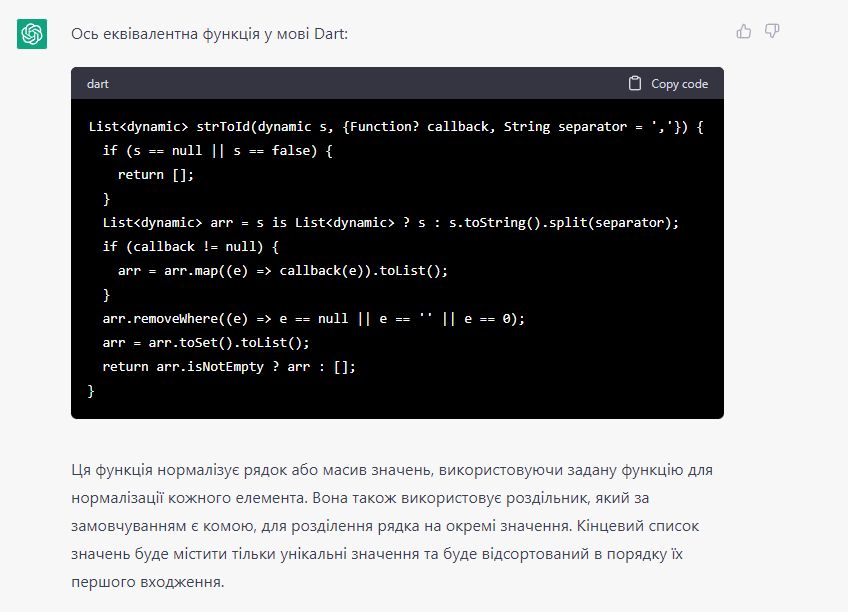Click the strToId function signature line
This screenshot has width=848, height=612.
coord(396,127)
